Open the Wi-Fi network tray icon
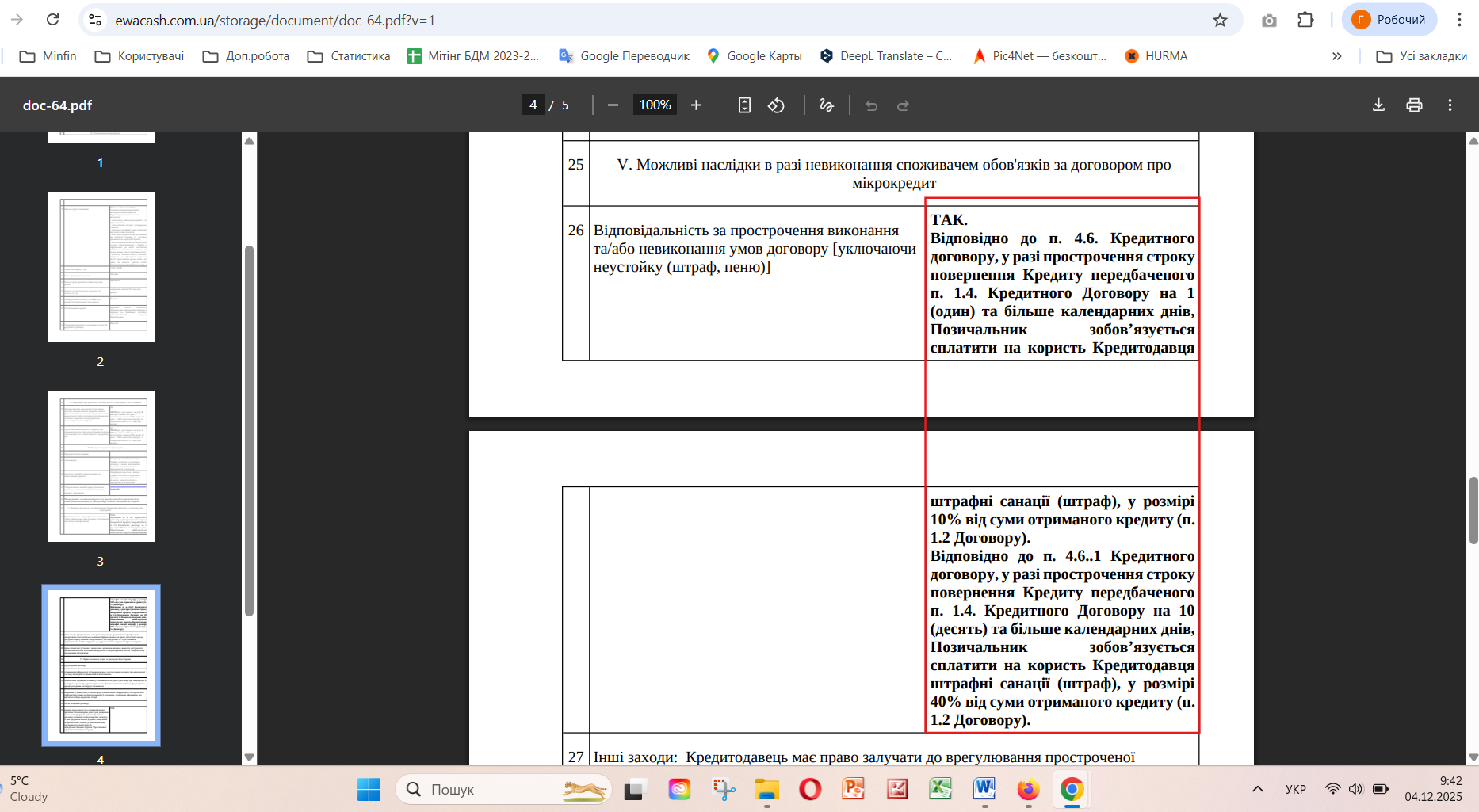This screenshot has height=812, width=1479. [x=1333, y=789]
